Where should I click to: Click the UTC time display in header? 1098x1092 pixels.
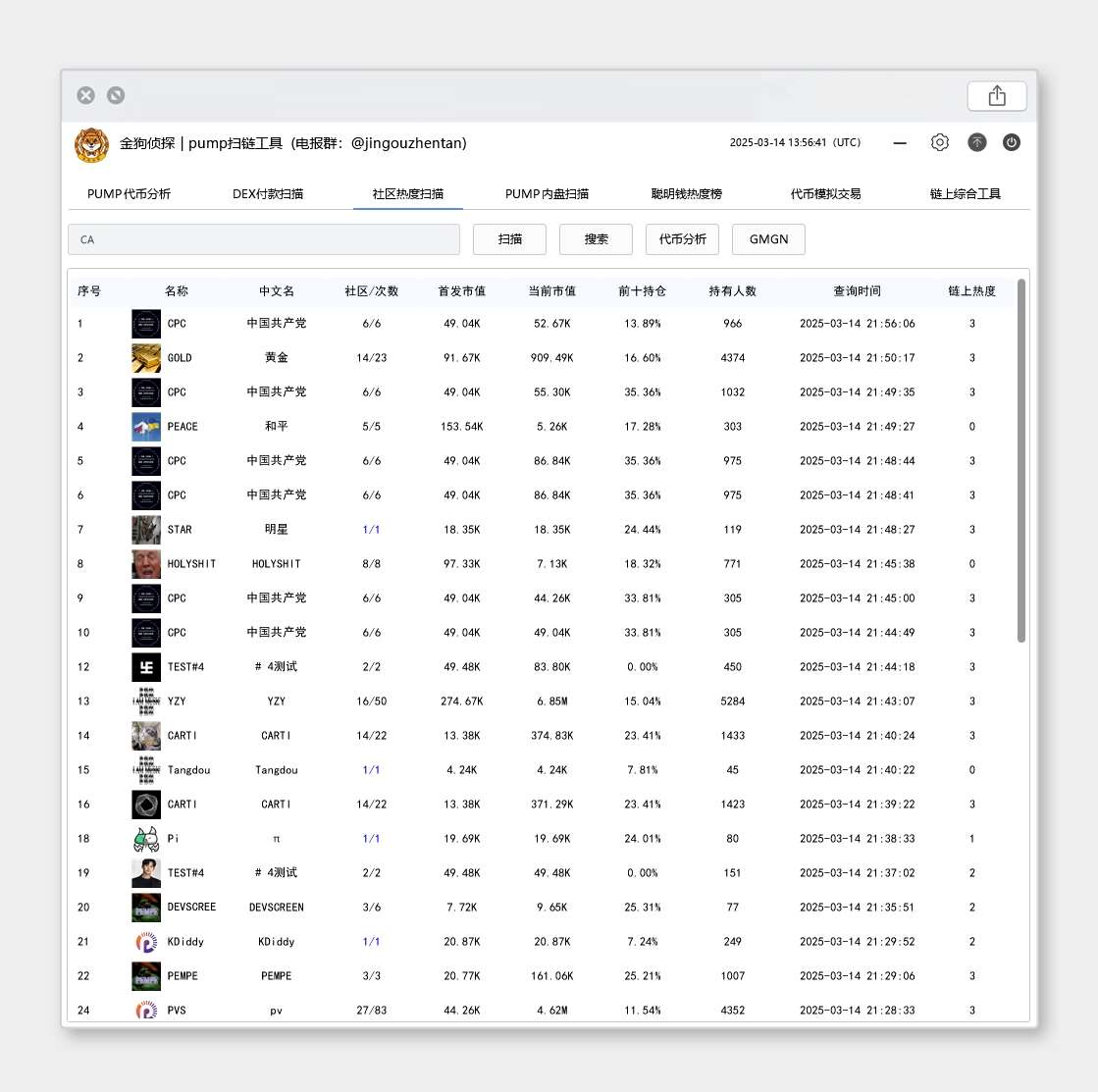(795, 142)
